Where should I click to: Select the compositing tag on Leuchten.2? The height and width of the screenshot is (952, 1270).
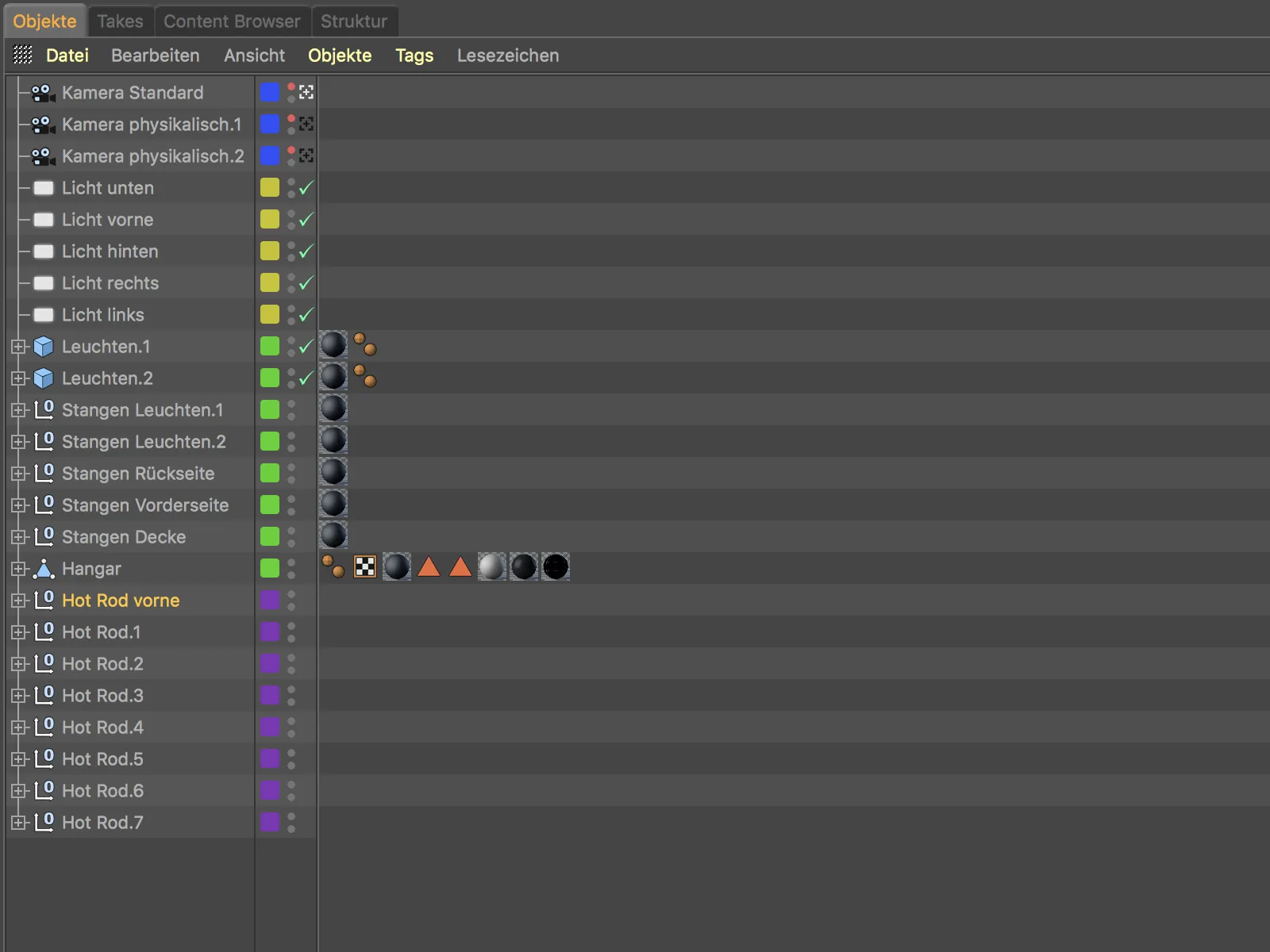pyautogui.click(x=365, y=376)
